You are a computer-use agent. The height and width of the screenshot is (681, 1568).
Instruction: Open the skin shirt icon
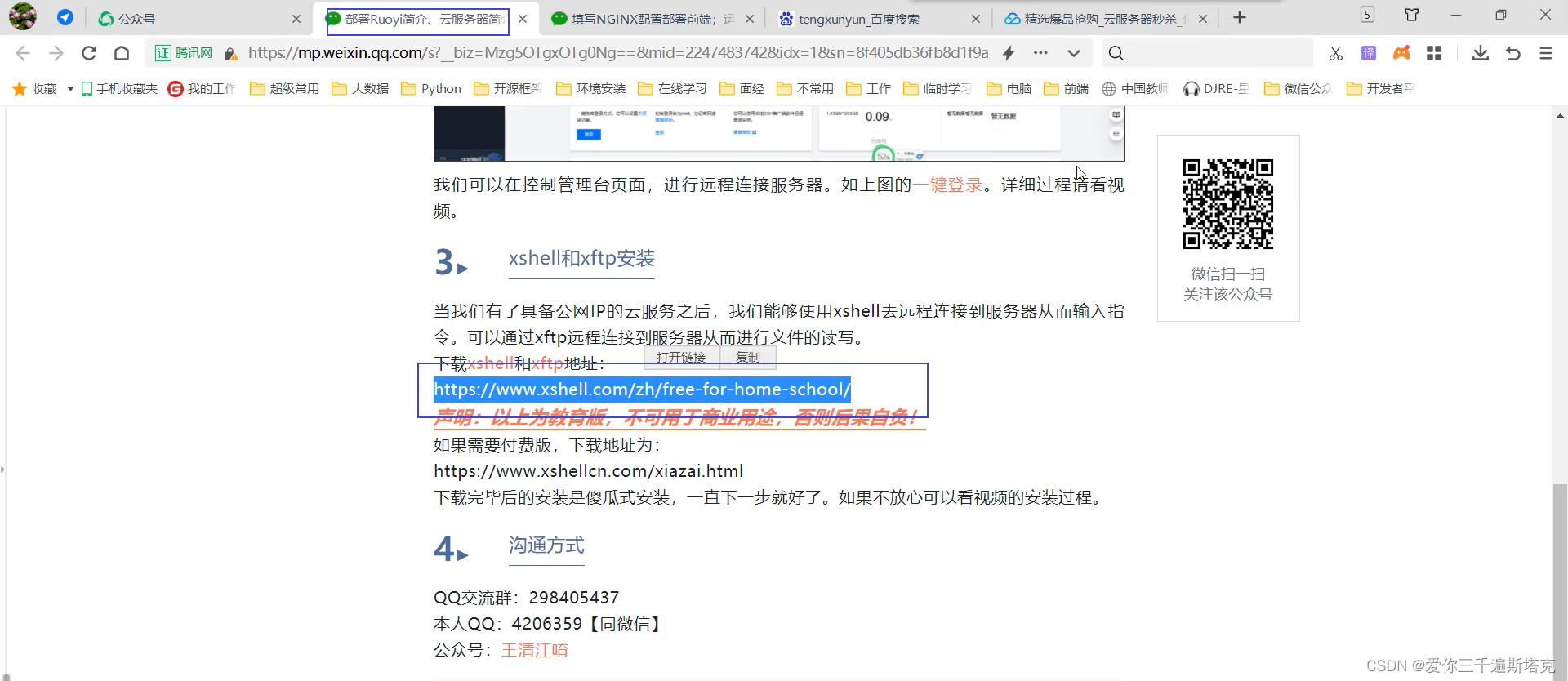click(1411, 15)
